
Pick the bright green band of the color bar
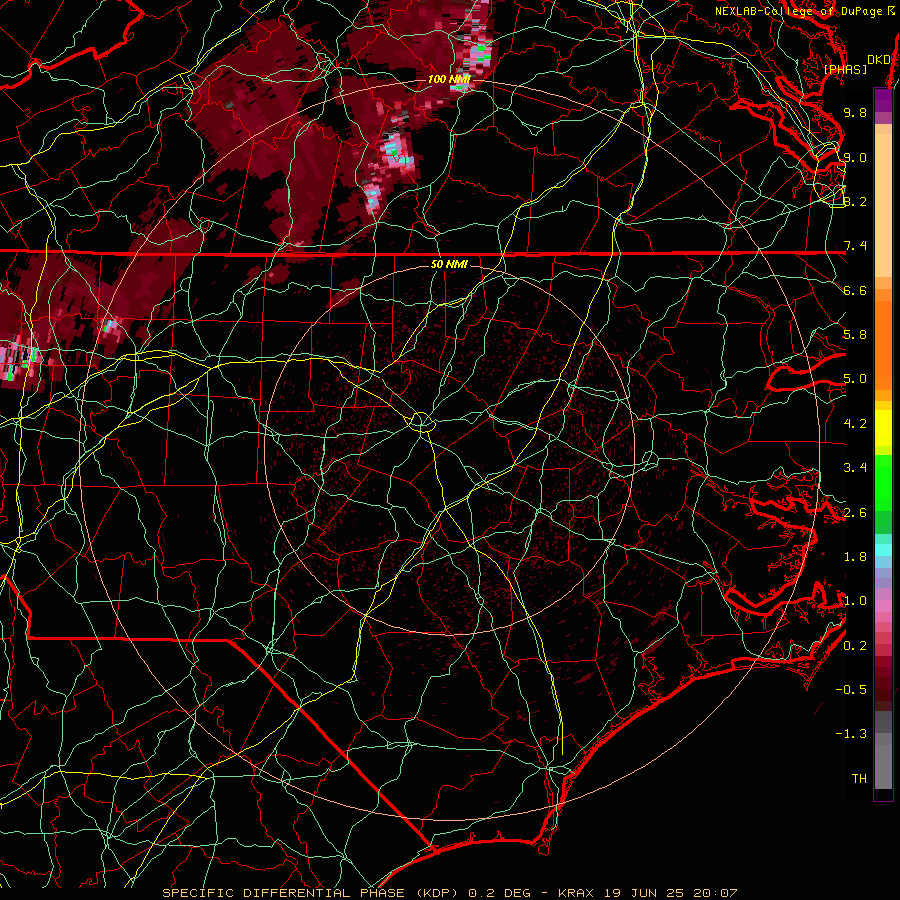[x=883, y=482]
